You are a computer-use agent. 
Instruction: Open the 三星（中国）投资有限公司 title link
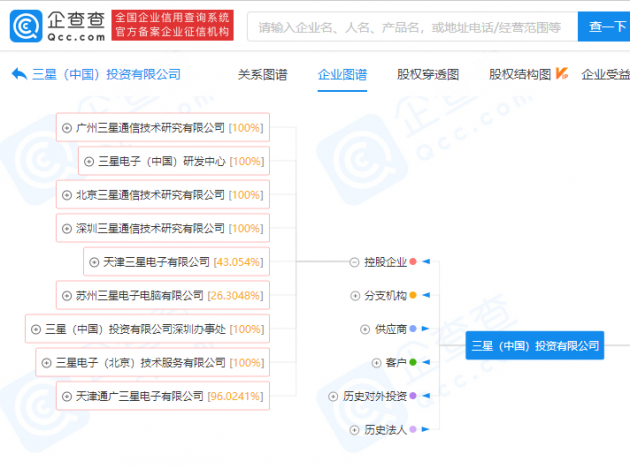pos(106,74)
